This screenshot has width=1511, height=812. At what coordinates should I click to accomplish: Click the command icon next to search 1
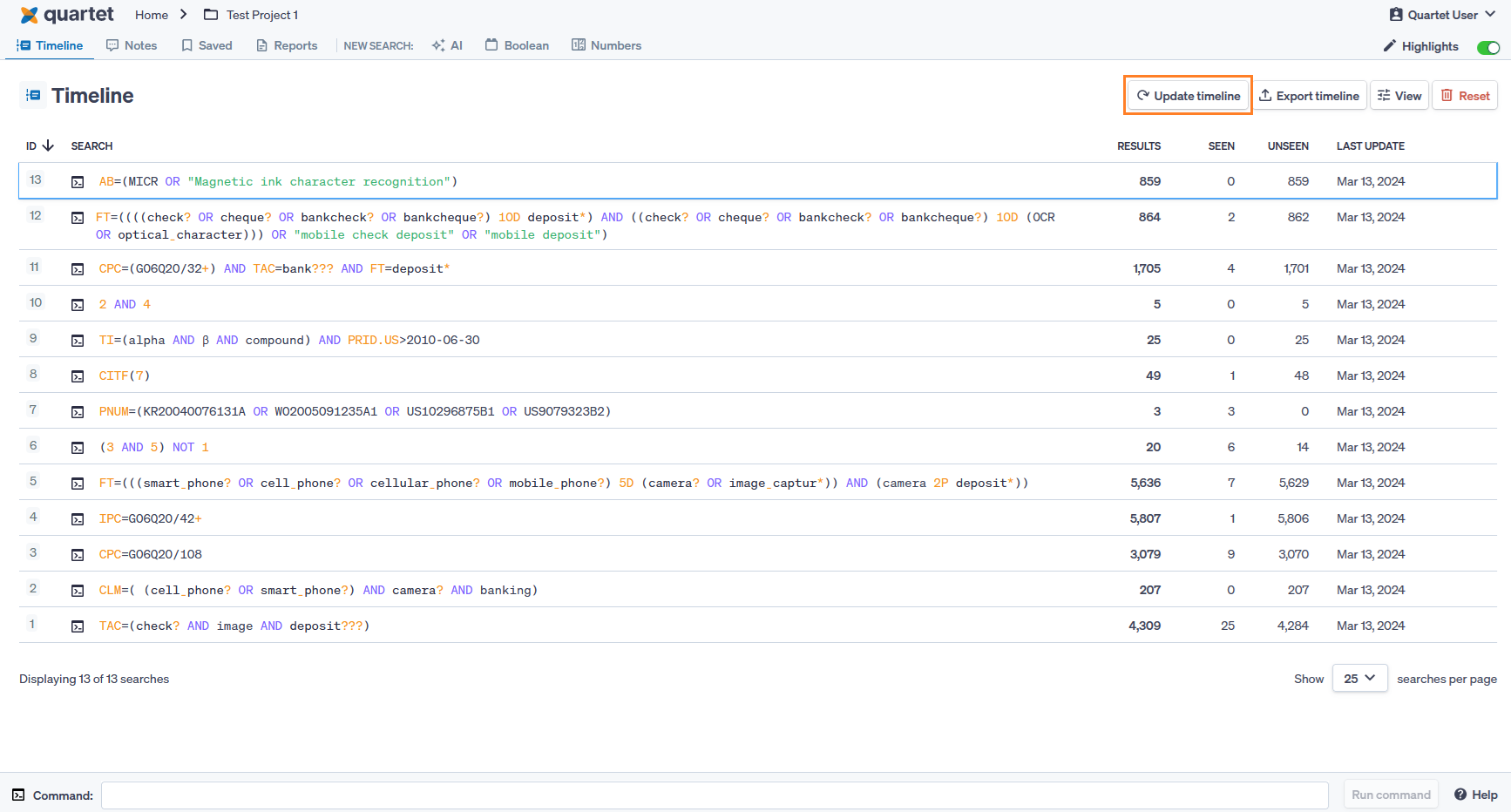coord(78,626)
